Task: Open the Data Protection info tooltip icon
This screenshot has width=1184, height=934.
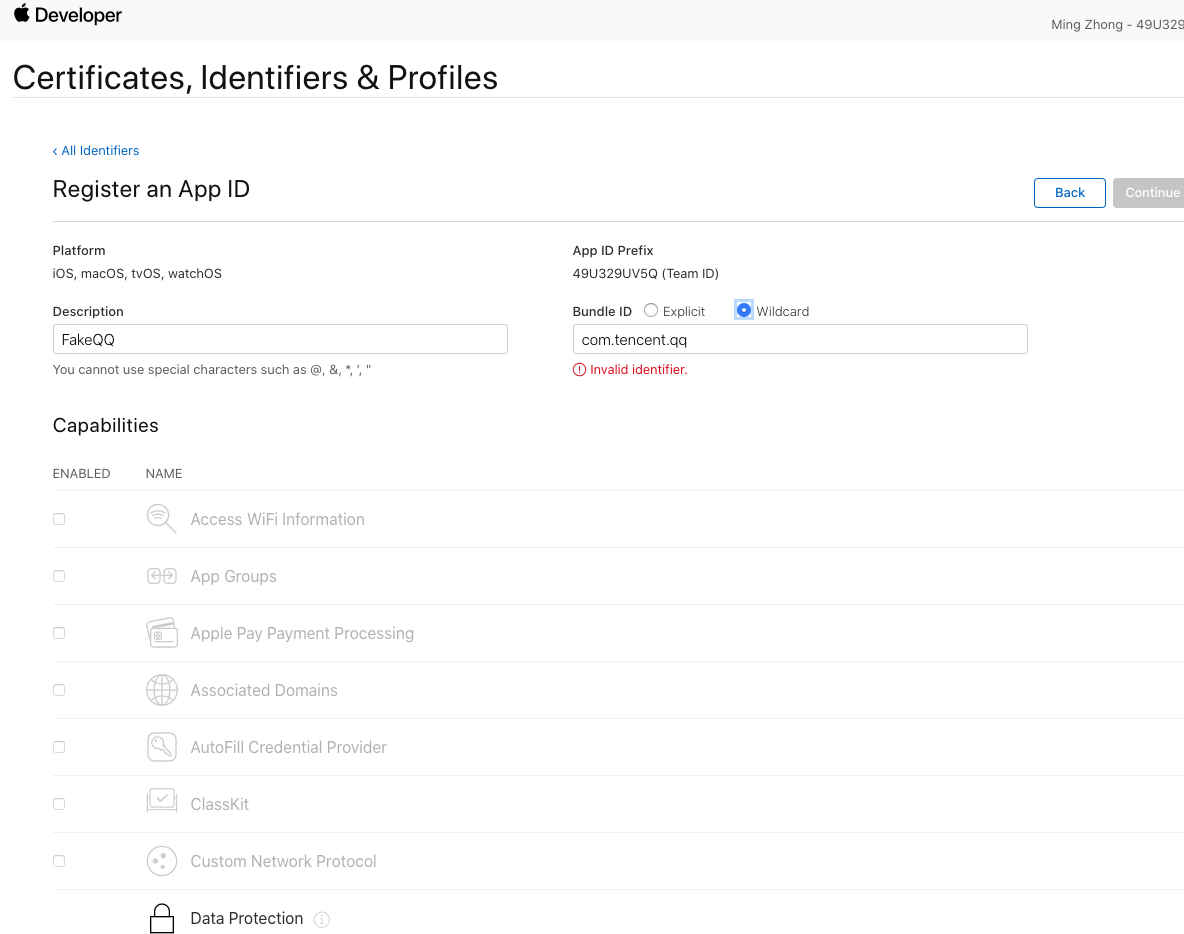Action: (321, 919)
